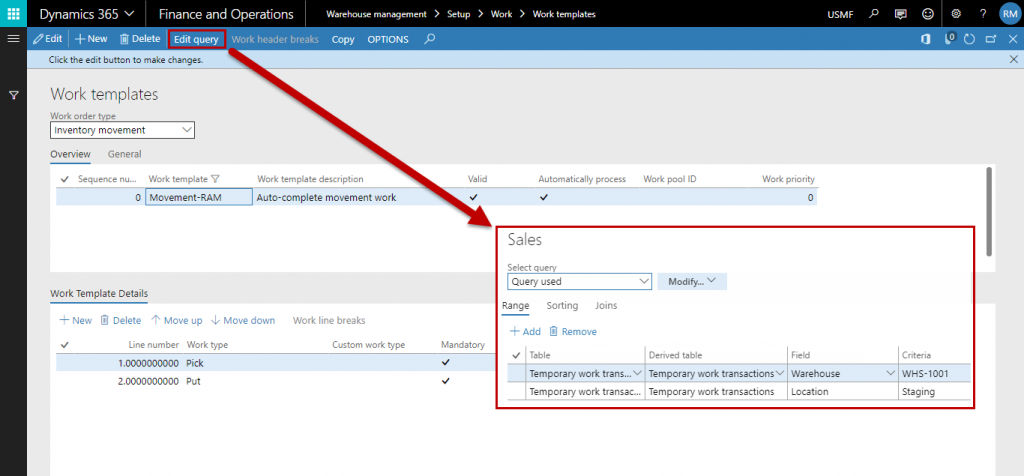
Task: Switch to the General tab
Action: click(125, 154)
